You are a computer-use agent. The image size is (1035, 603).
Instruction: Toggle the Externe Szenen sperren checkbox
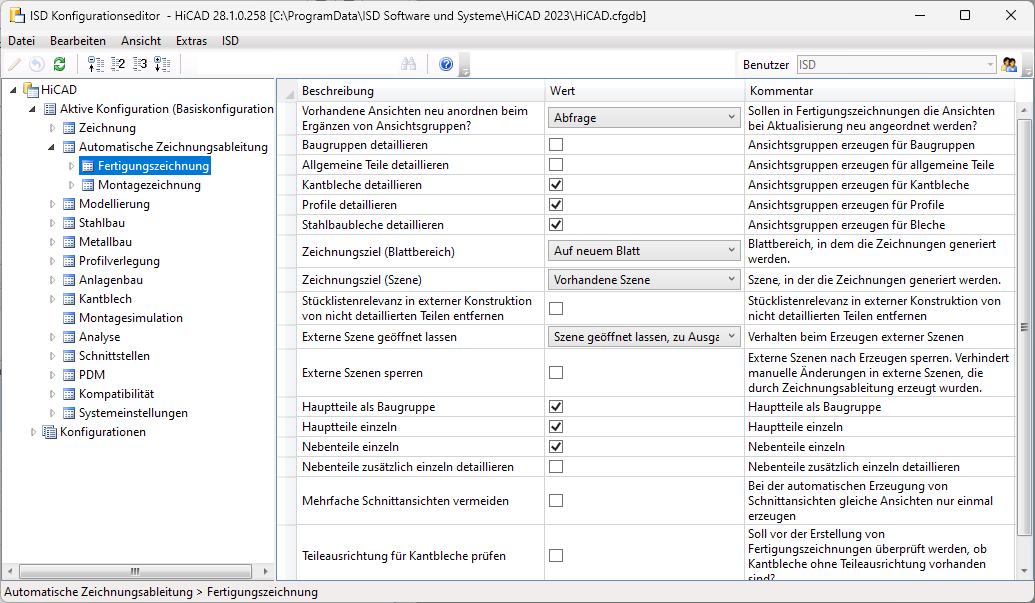click(x=556, y=373)
